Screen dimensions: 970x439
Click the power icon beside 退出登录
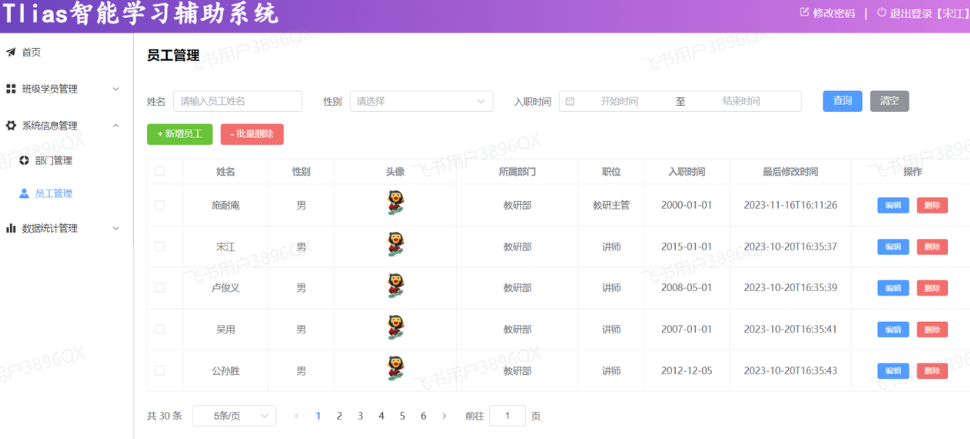coord(882,12)
